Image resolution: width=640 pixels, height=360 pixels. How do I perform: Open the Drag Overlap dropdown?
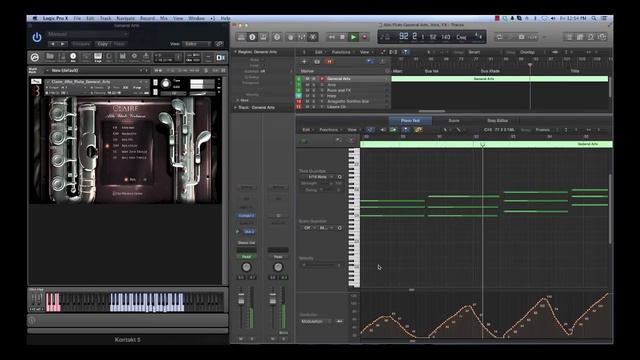tap(533, 52)
